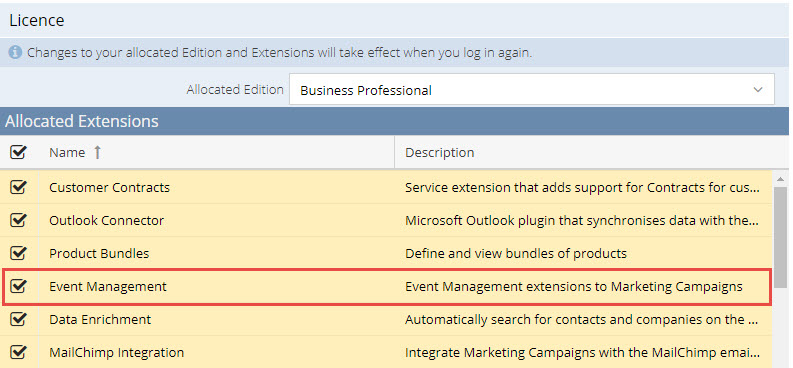This screenshot has width=793, height=368.
Task: Uncheck the Outlook Connector extension checkbox
Action: click(x=18, y=220)
